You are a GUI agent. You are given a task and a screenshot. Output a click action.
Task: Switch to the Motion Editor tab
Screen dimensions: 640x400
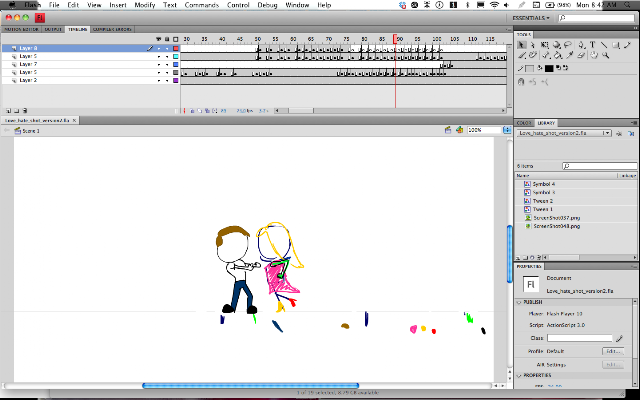pyautogui.click(x=21, y=29)
